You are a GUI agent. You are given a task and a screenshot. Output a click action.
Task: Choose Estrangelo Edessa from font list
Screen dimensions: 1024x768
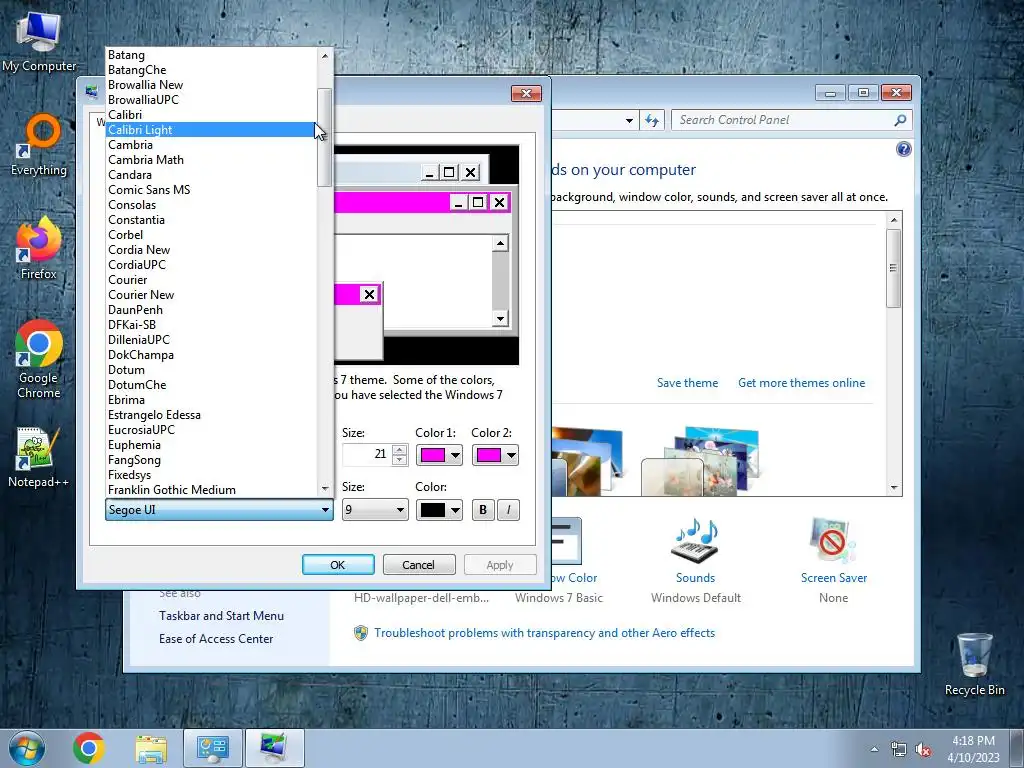pyautogui.click(x=210, y=415)
